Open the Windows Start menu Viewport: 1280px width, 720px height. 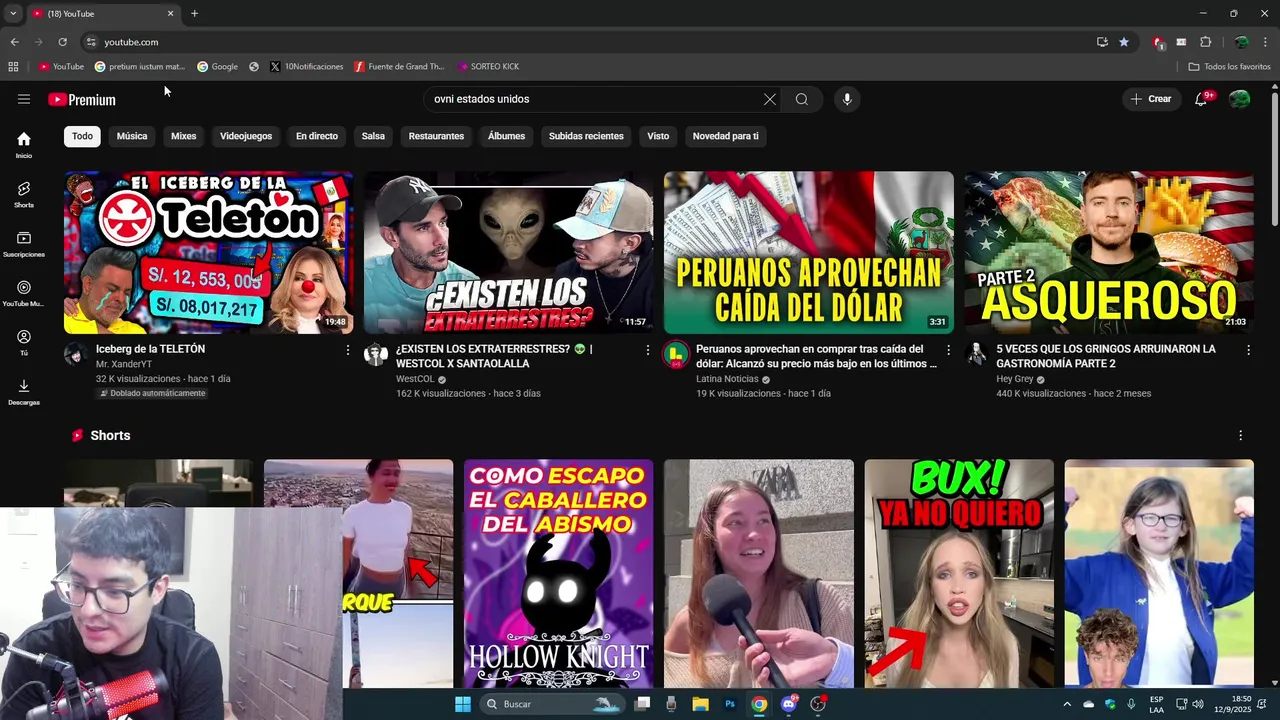pos(463,704)
